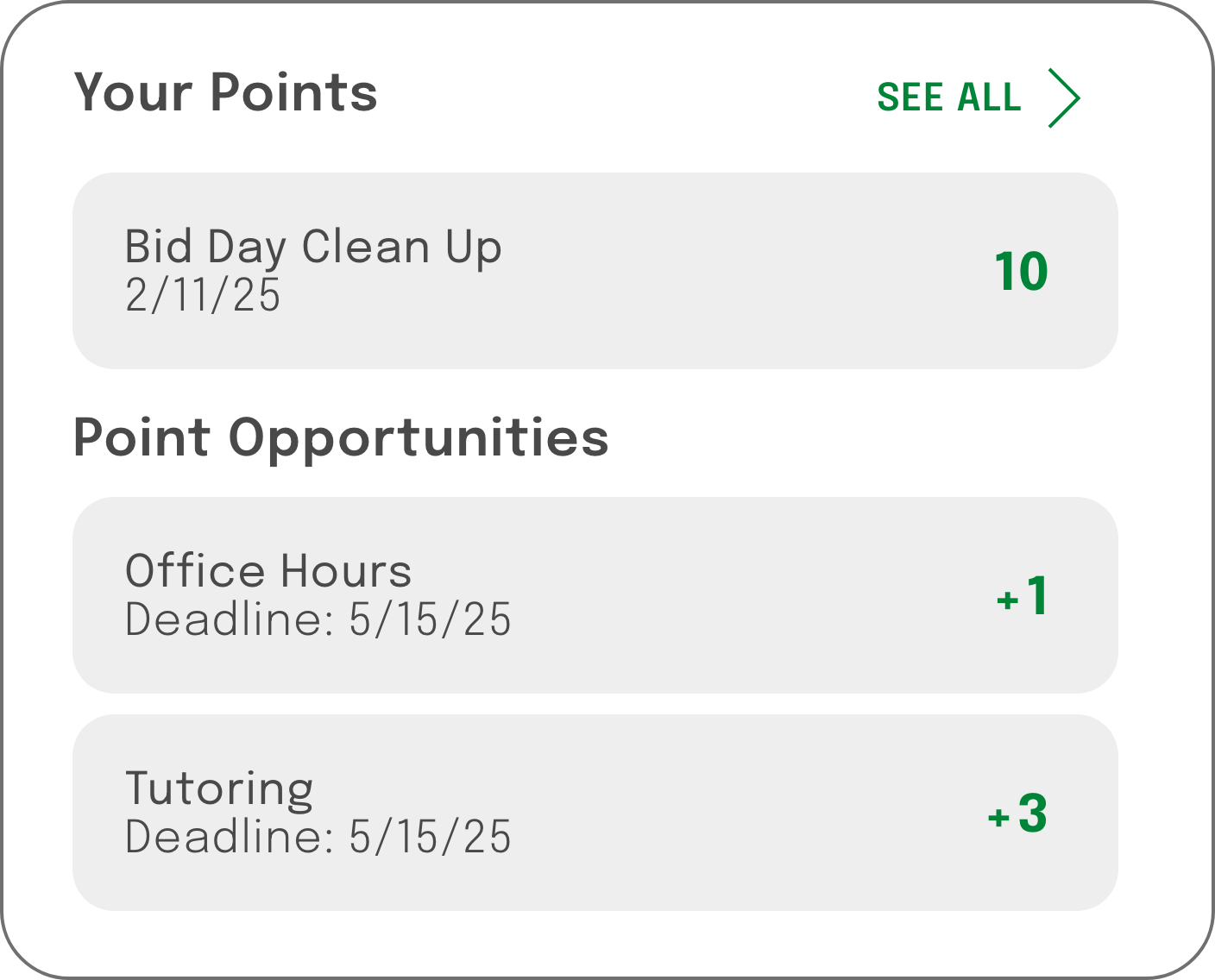Click the empty gray middle of Office Hours card

click(x=733, y=595)
